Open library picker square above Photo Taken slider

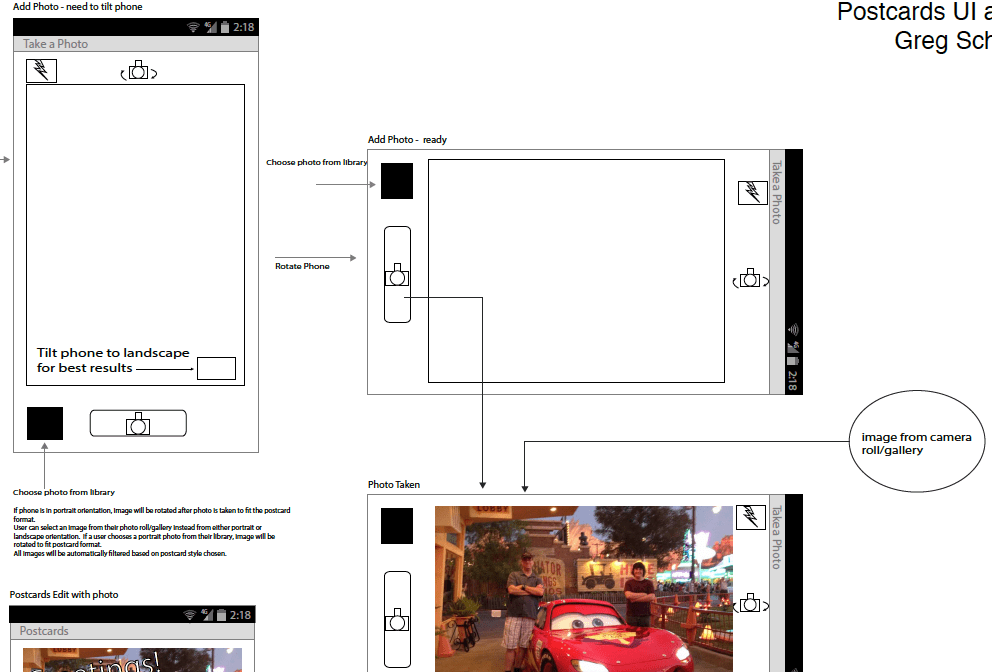click(x=397, y=526)
